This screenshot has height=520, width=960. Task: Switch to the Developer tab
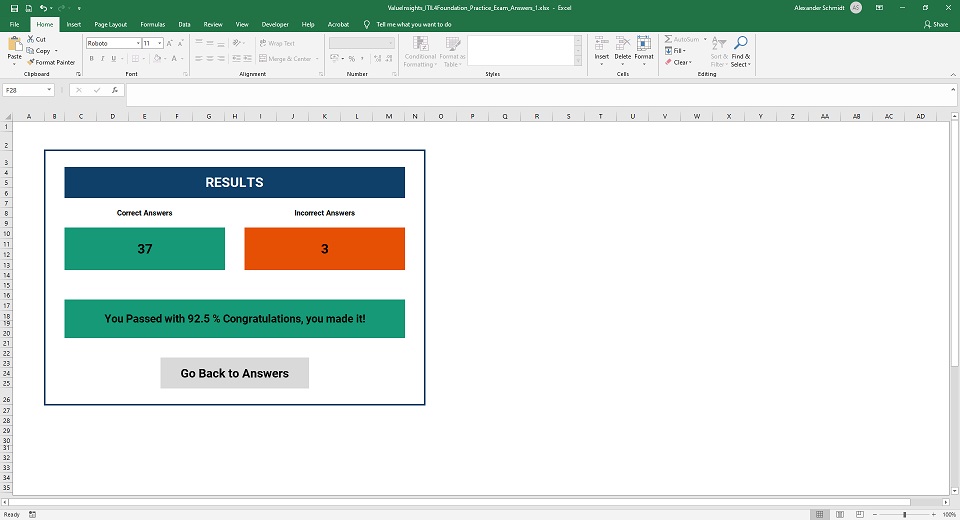[275, 24]
